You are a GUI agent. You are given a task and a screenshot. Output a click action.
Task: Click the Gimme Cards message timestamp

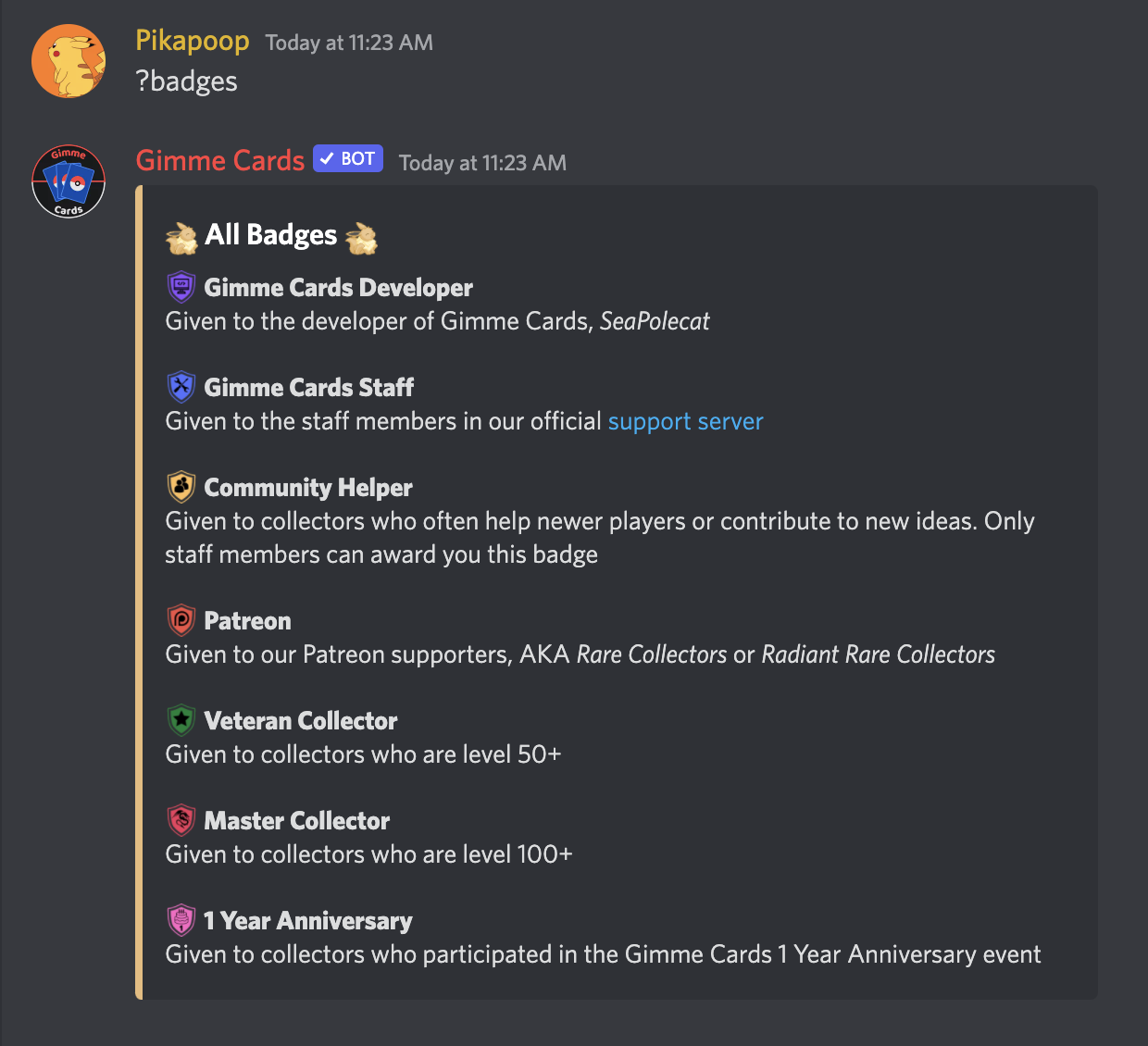pyautogui.click(x=482, y=163)
